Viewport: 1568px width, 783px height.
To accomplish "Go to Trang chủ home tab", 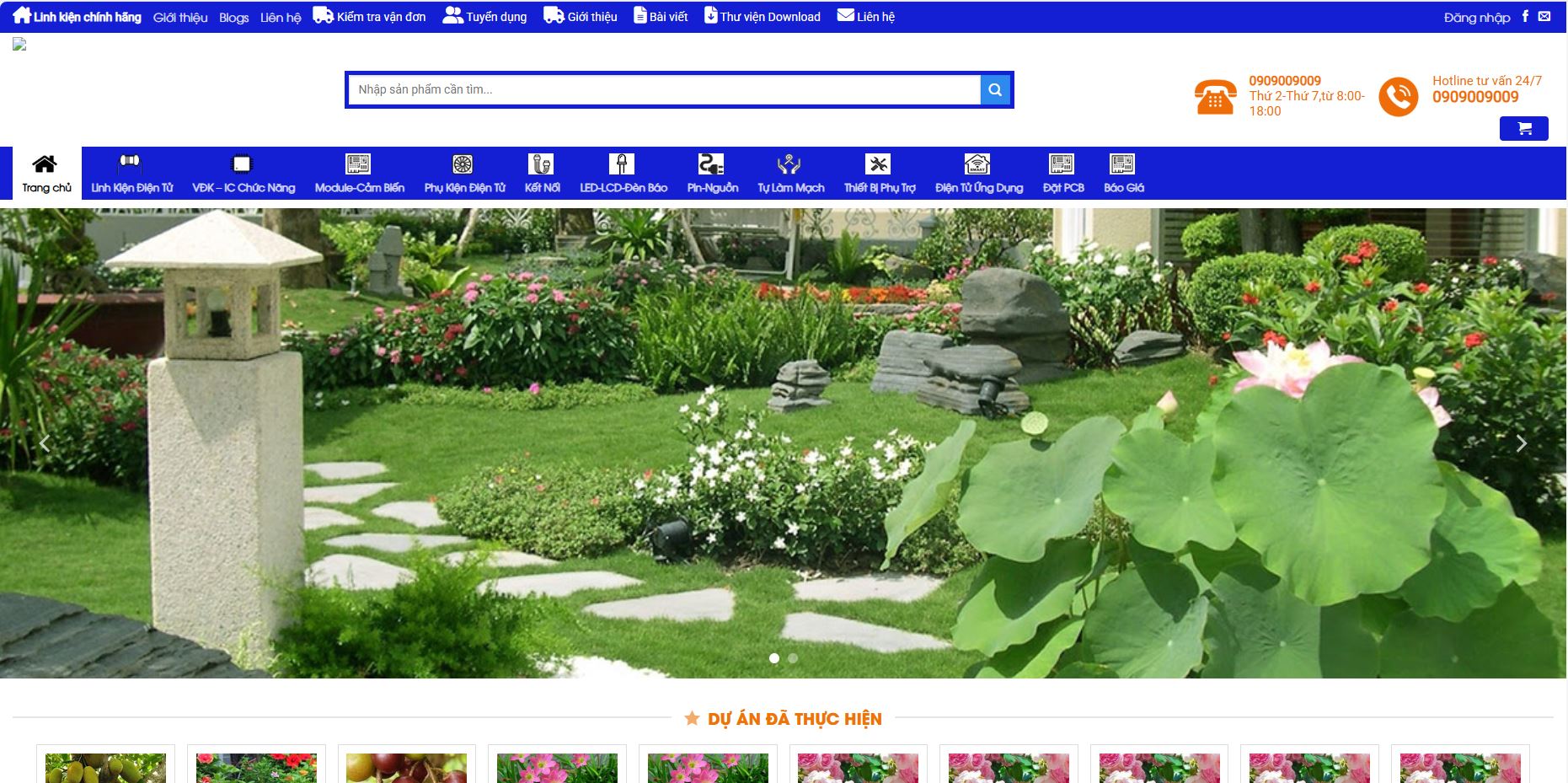I will point(46,174).
